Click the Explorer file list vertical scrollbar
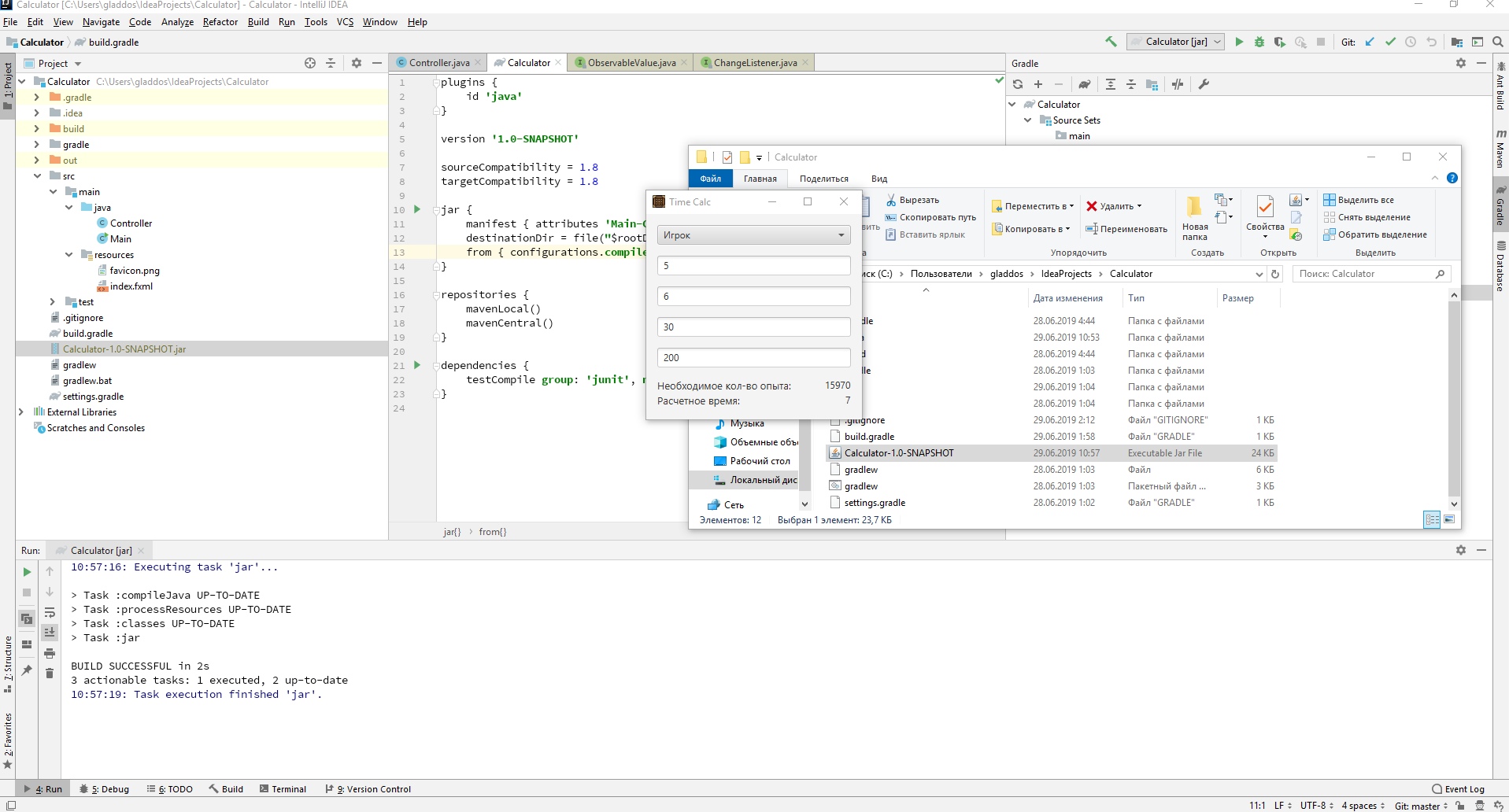 pos(1454,400)
